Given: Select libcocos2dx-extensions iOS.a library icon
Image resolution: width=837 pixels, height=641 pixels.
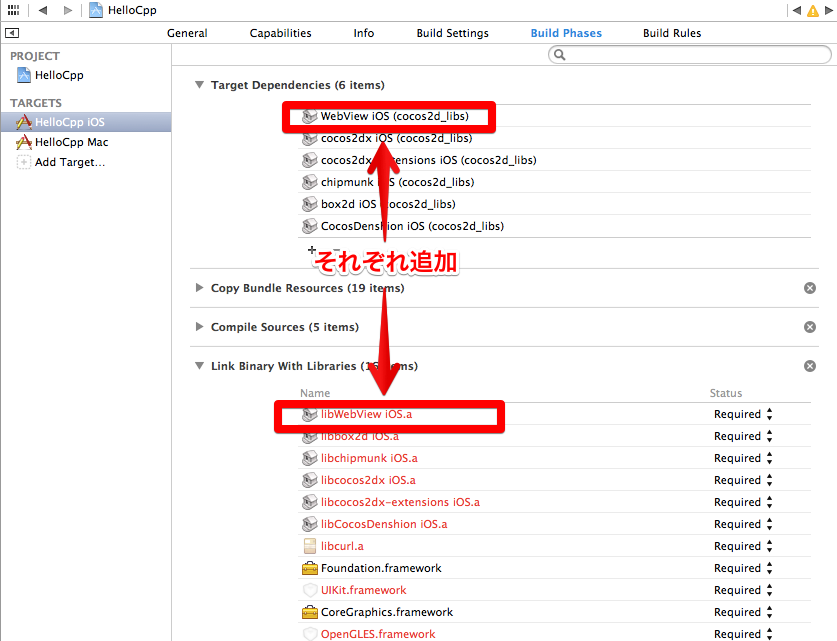Looking at the screenshot, I should (310, 502).
